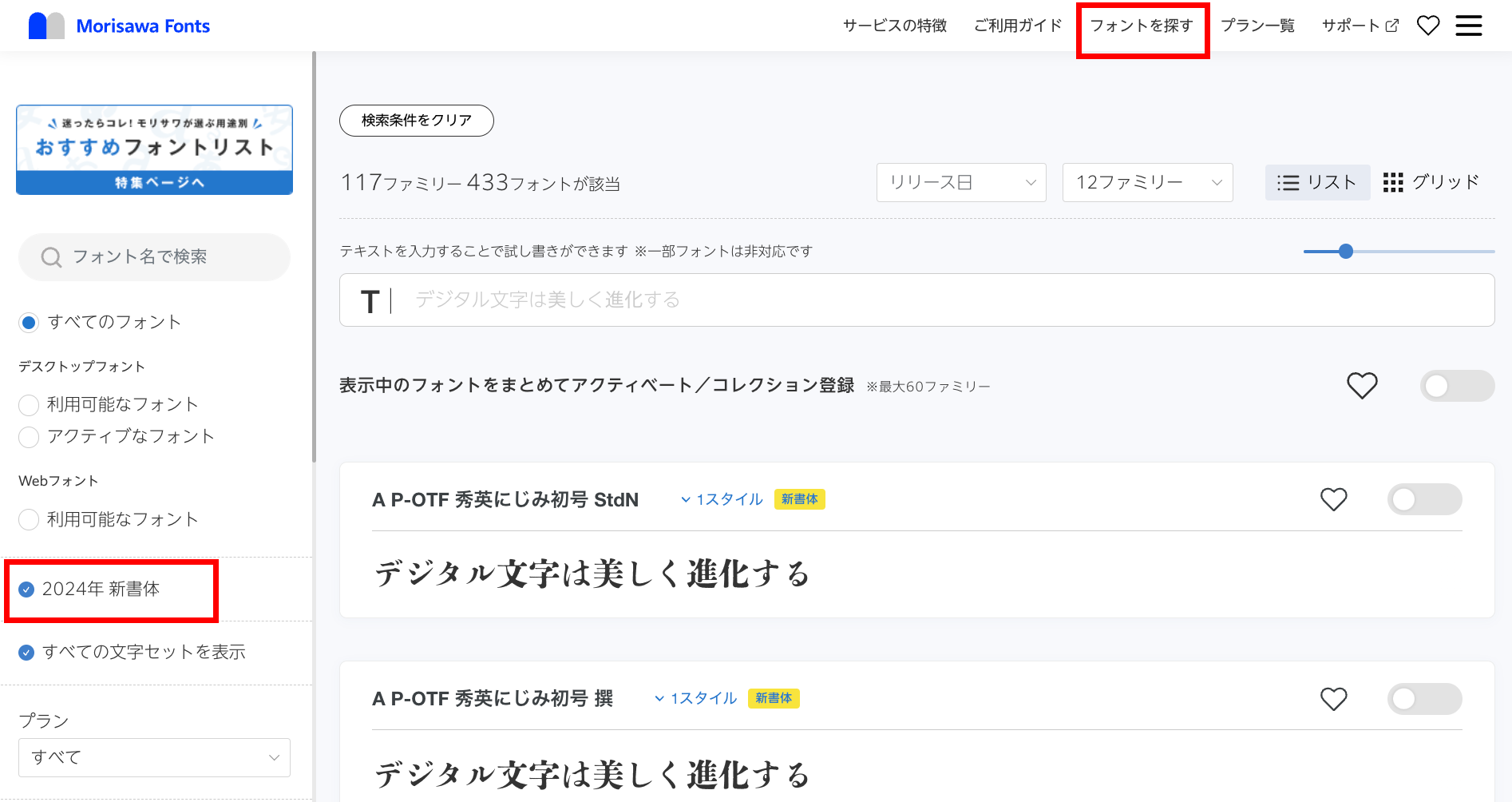Expand 1スタイル for 撰 font
This screenshot has width=1512, height=802.
(x=696, y=698)
